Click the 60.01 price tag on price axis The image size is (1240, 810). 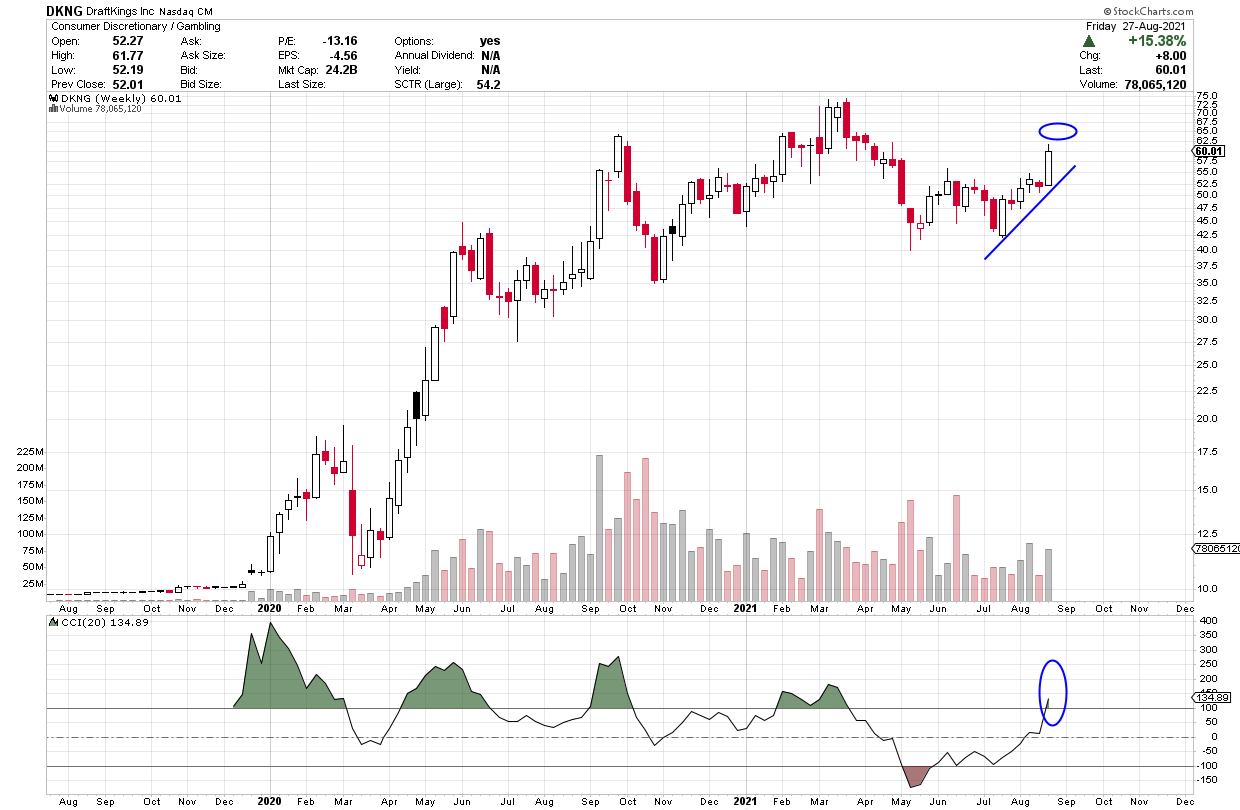1209,151
